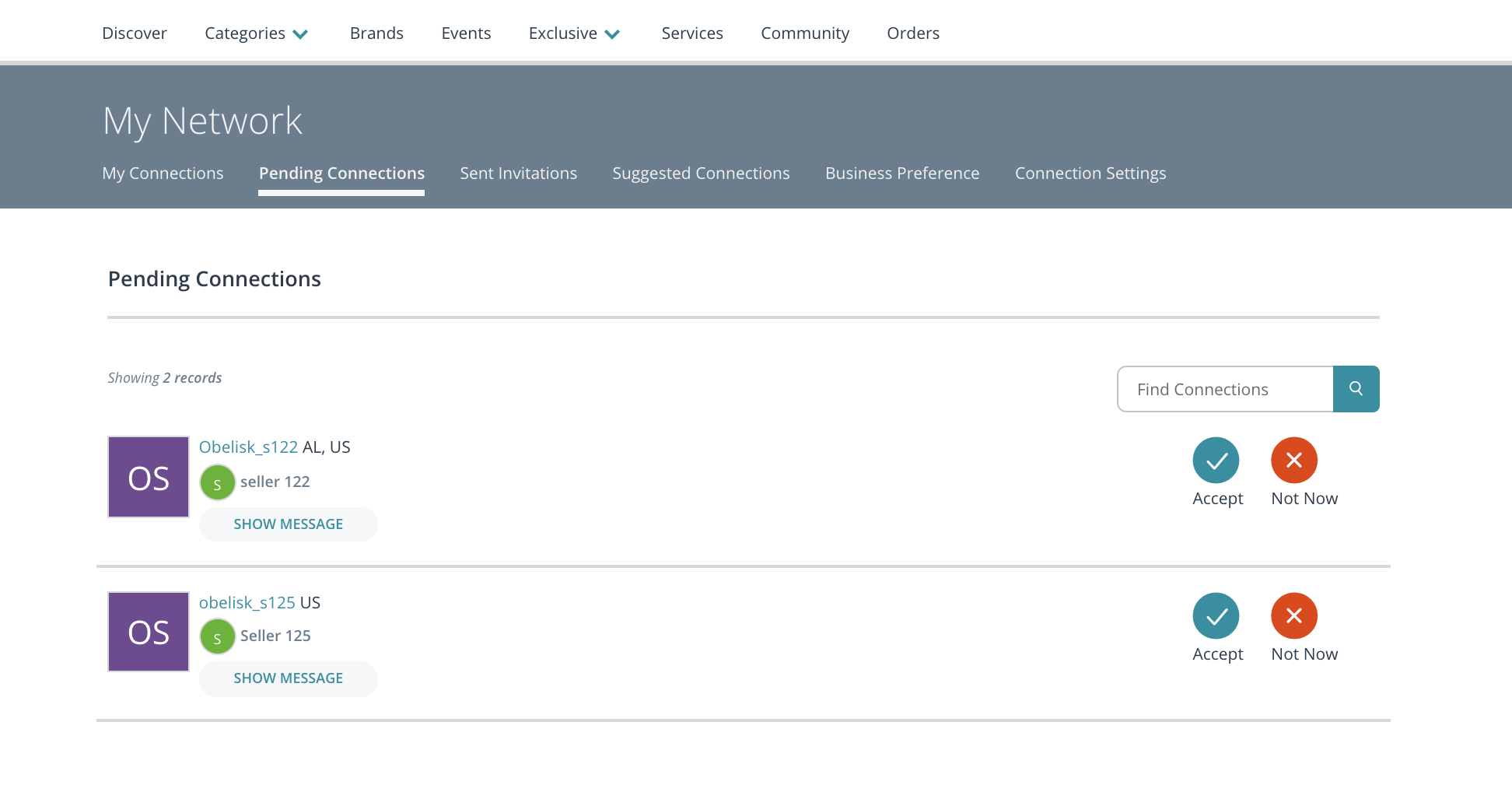Switch to the Suggested Connections tab
This screenshot has height=792, width=1512.
[x=701, y=173]
